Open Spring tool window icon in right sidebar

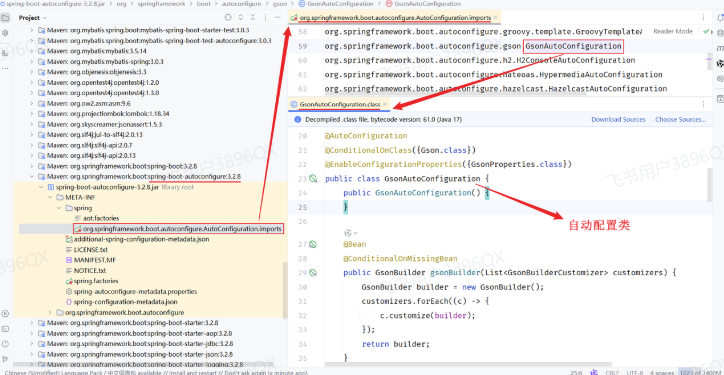(719, 63)
